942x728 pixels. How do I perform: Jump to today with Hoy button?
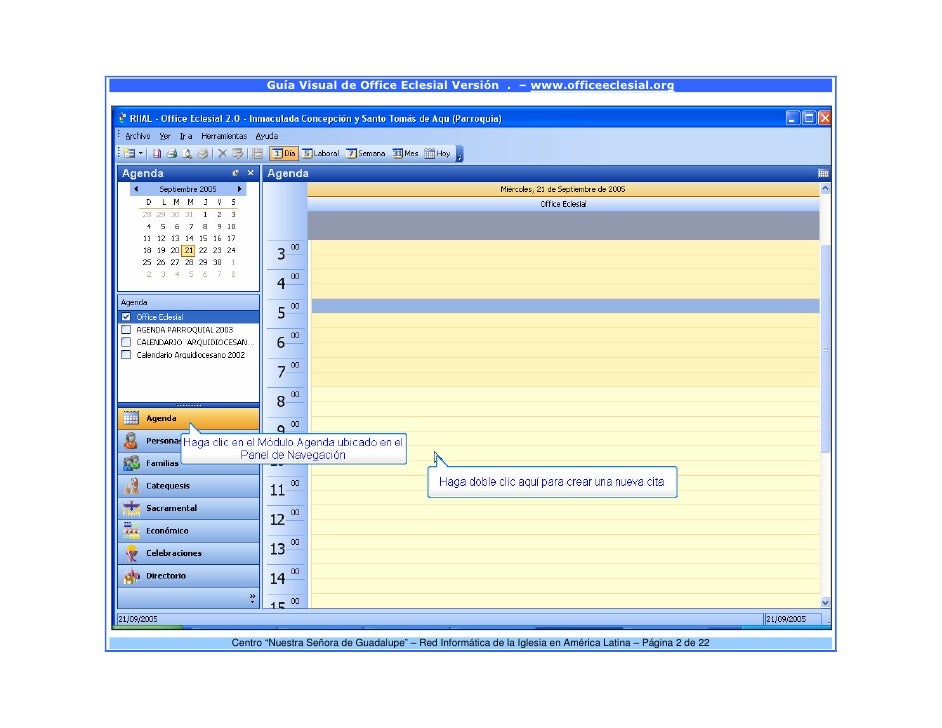[437, 153]
